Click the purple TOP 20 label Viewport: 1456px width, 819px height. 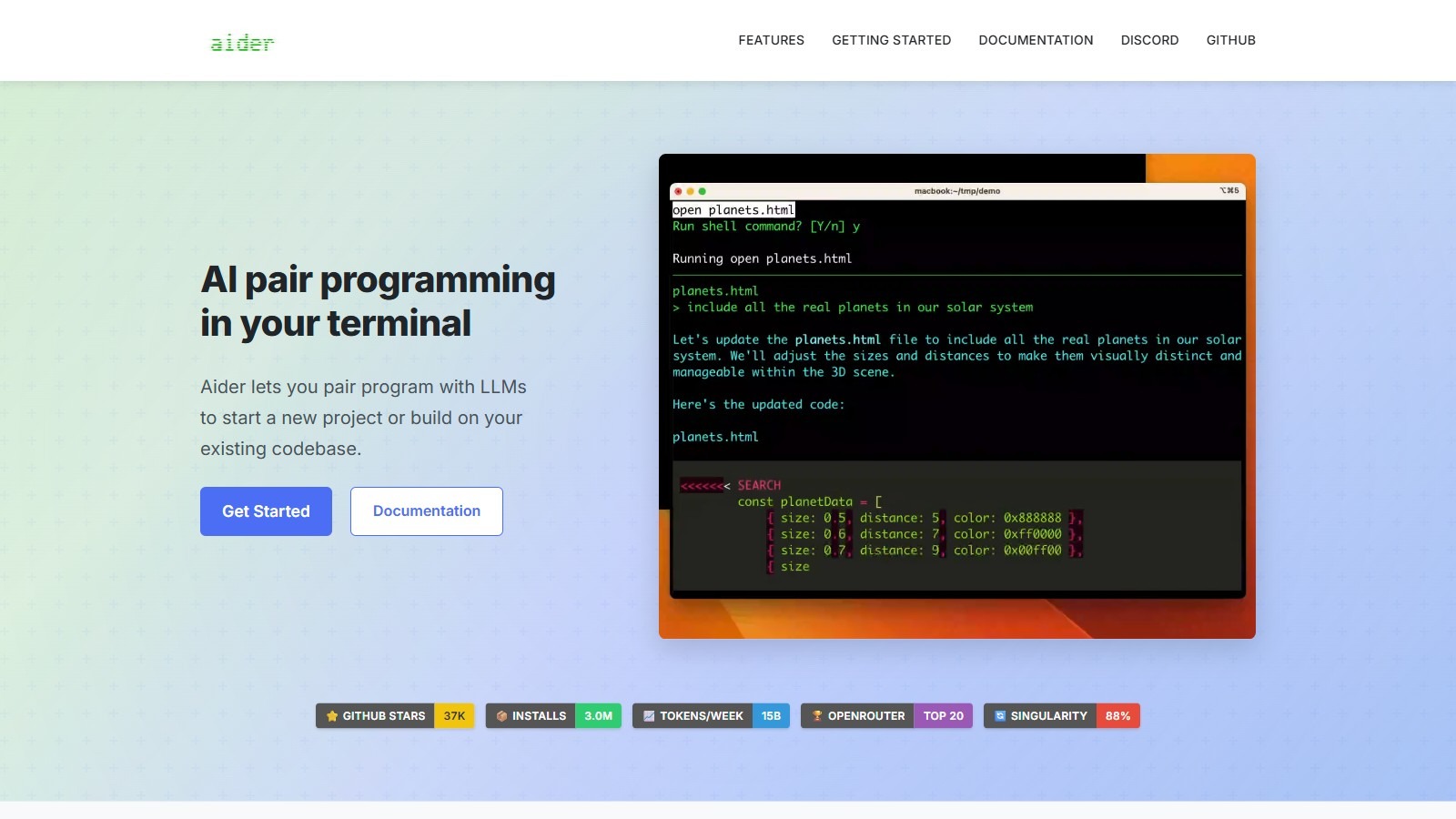pyautogui.click(x=943, y=716)
